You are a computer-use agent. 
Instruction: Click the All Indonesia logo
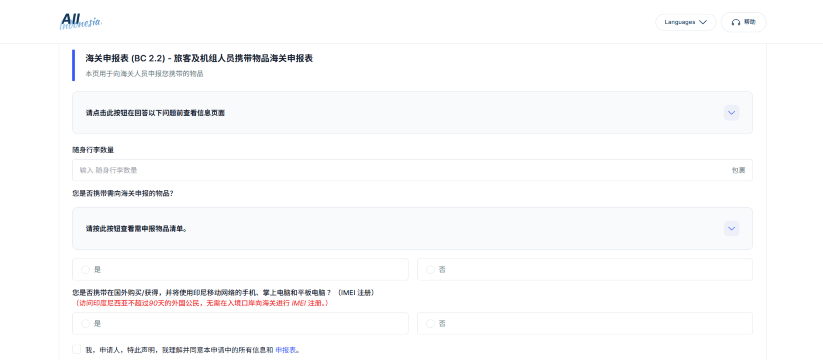pos(81,21)
